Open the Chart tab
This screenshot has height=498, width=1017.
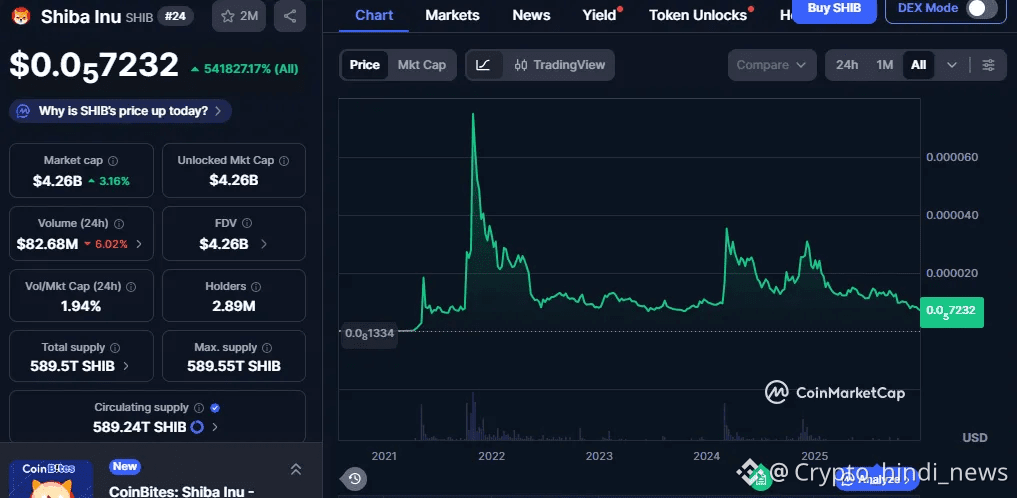tap(374, 15)
